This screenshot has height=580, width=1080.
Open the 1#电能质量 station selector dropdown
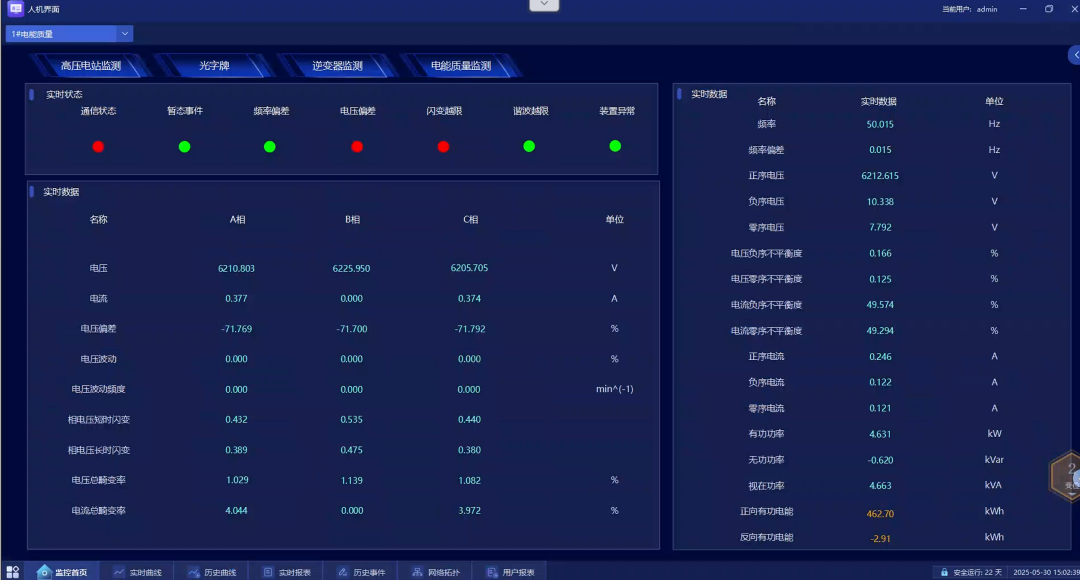pyautogui.click(x=68, y=32)
